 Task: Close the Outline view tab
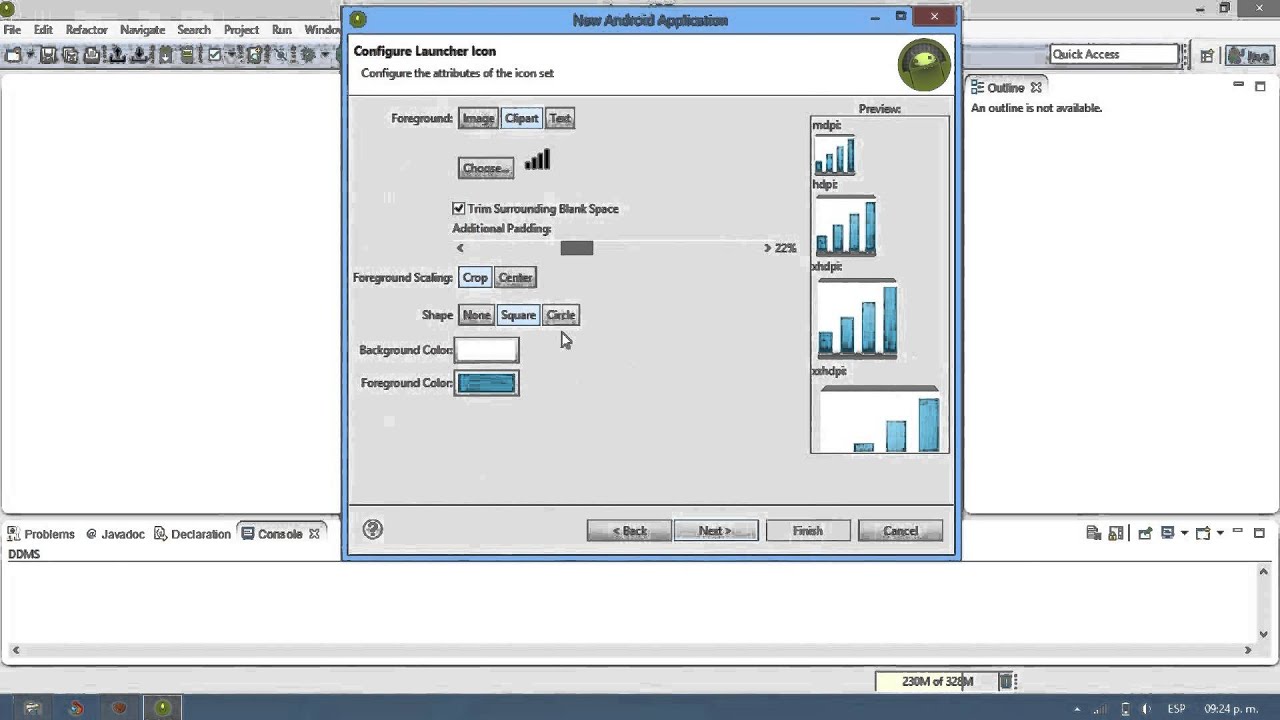point(1036,87)
